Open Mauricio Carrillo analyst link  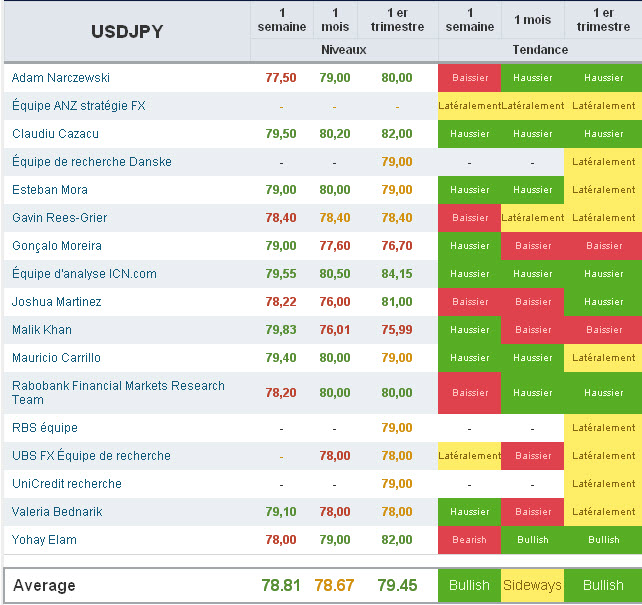pyautogui.click(x=56, y=358)
